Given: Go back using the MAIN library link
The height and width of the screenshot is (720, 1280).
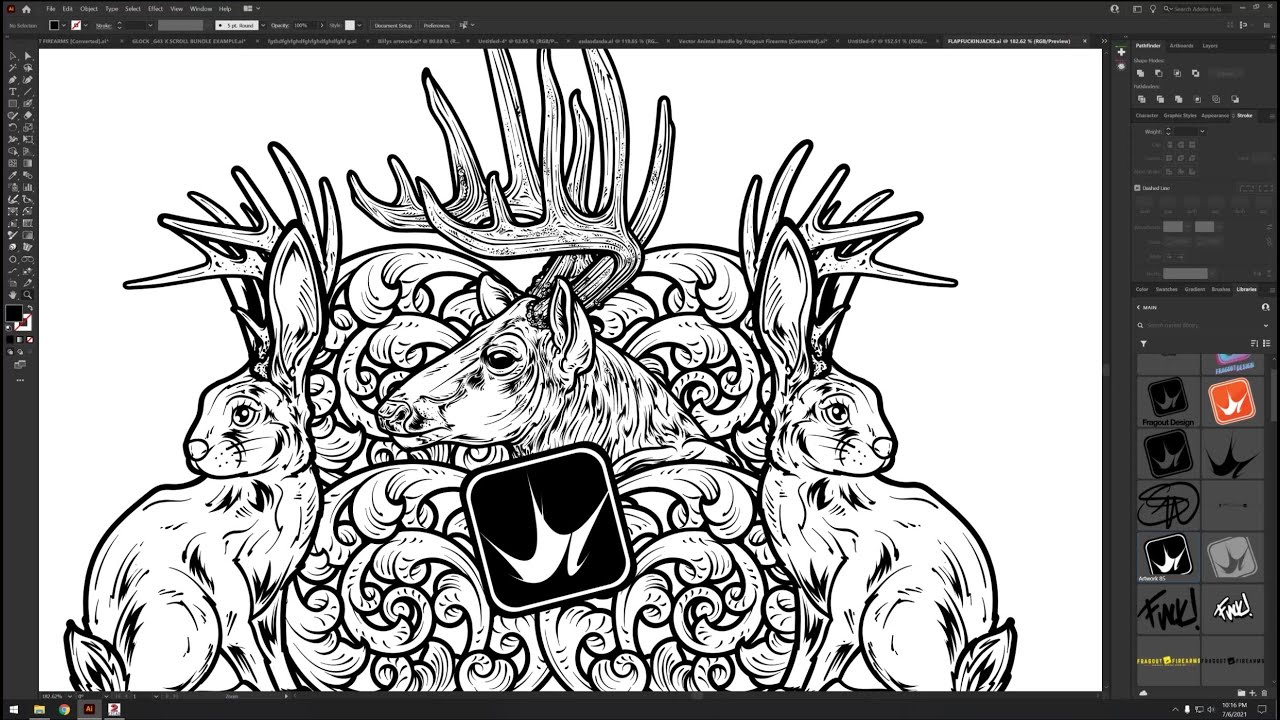Looking at the screenshot, I should click(x=1146, y=307).
